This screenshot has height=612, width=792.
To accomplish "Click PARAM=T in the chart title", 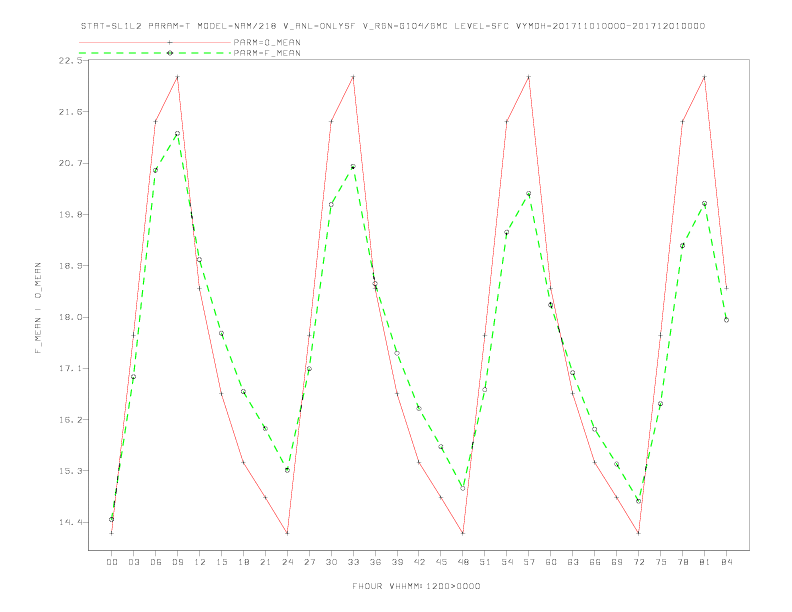I will point(170,26).
